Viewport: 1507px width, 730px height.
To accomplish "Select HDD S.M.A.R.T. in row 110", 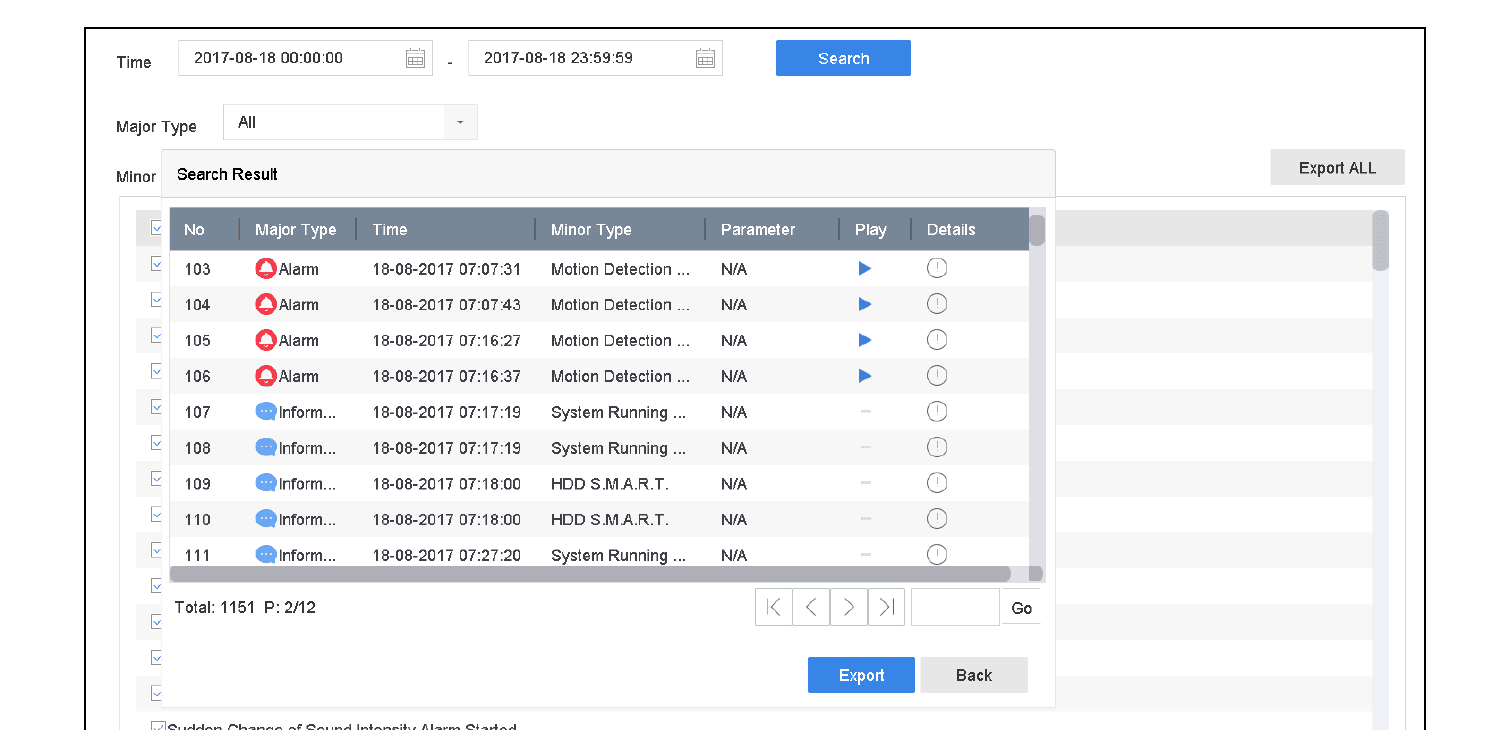I will 610,519.
